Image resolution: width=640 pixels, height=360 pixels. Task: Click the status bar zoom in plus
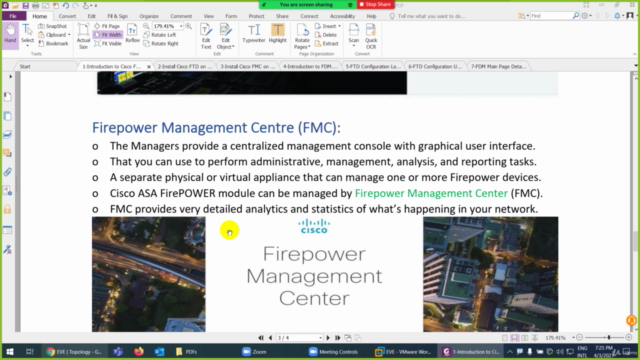coord(629,338)
